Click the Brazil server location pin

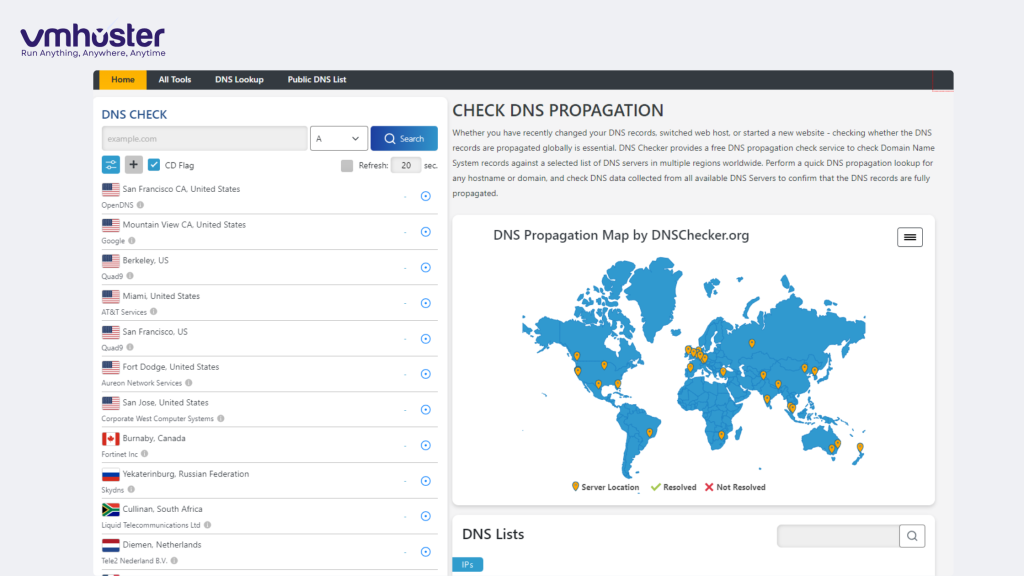point(649,433)
